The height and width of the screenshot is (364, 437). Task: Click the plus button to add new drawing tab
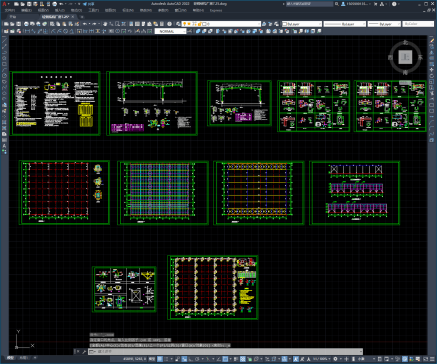(x=82, y=17)
